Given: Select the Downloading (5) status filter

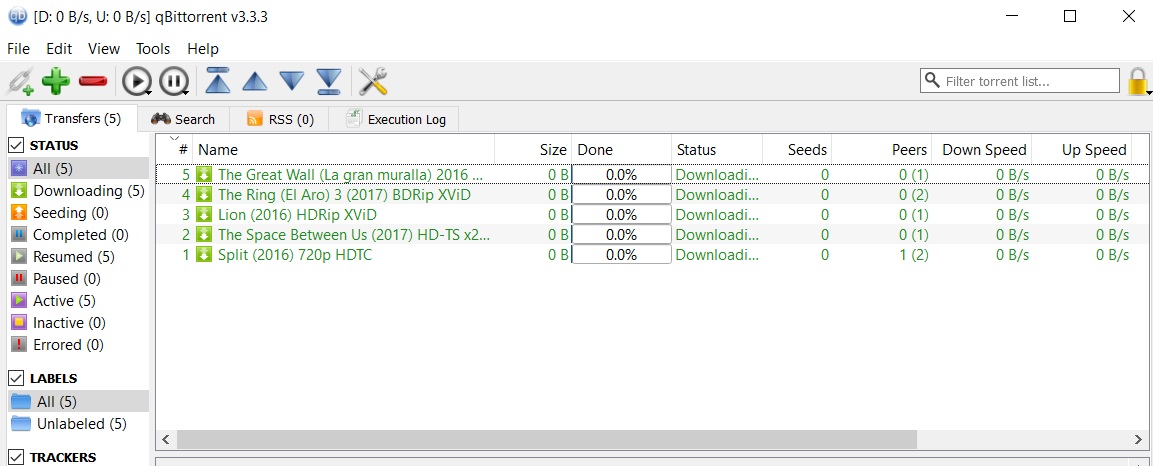Looking at the screenshot, I should coord(88,191).
